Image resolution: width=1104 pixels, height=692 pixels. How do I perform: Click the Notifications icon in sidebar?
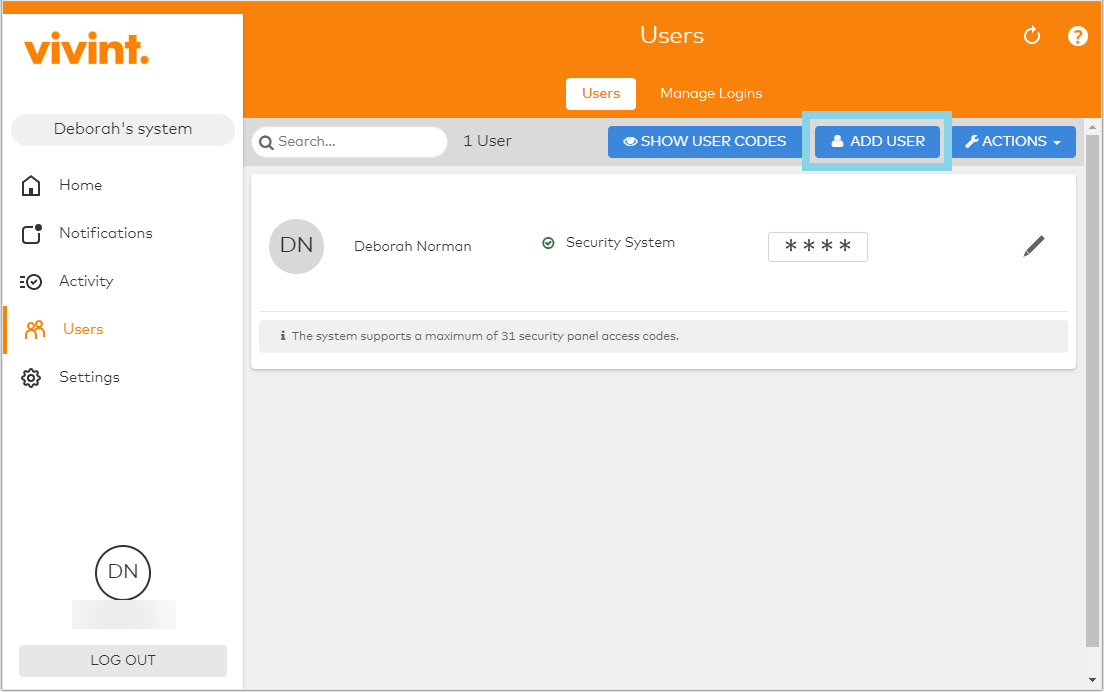(31, 233)
